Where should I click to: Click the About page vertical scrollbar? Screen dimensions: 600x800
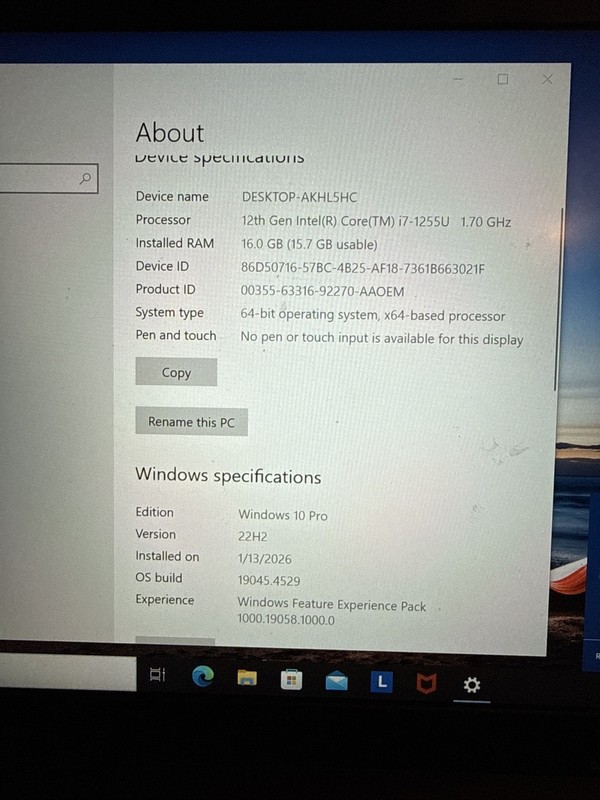[x=558, y=299]
